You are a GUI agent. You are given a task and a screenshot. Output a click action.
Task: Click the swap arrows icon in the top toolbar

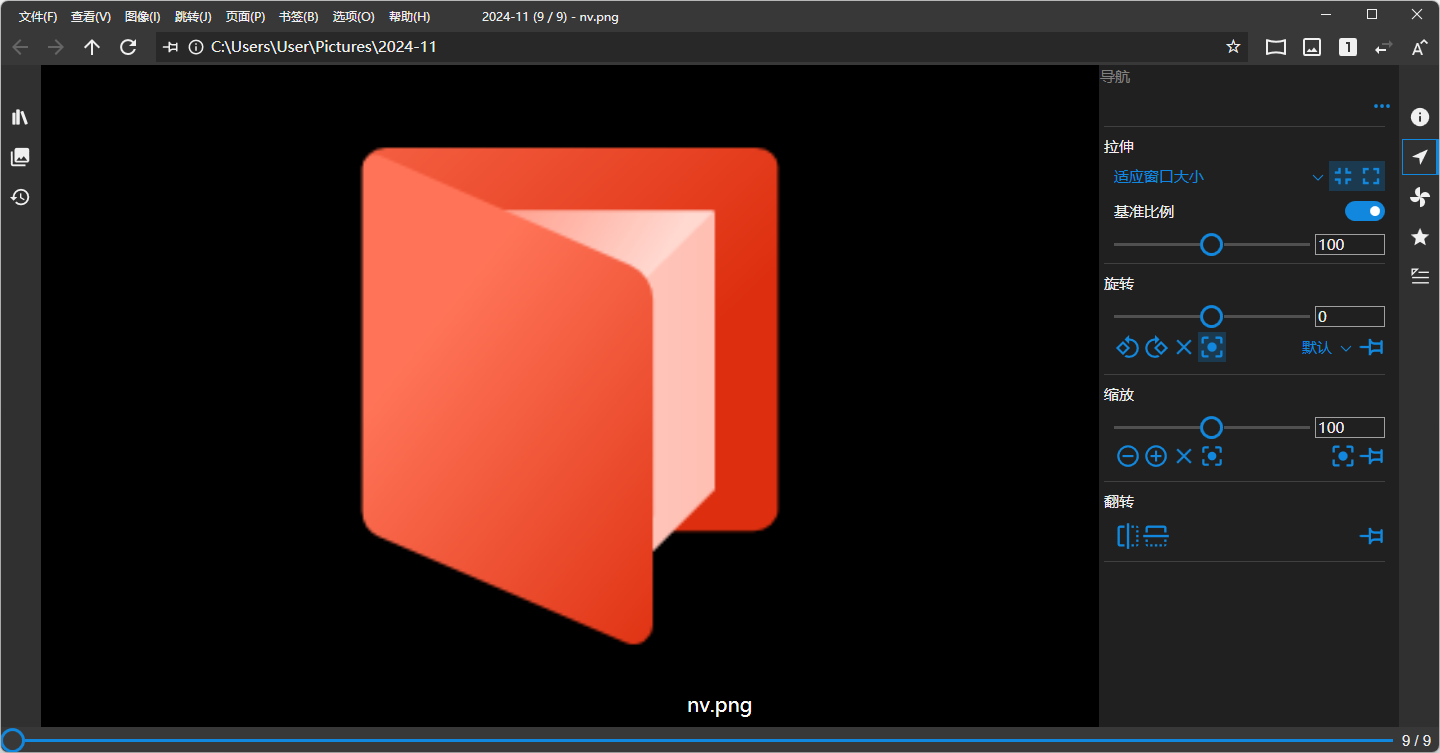tap(1384, 47)
